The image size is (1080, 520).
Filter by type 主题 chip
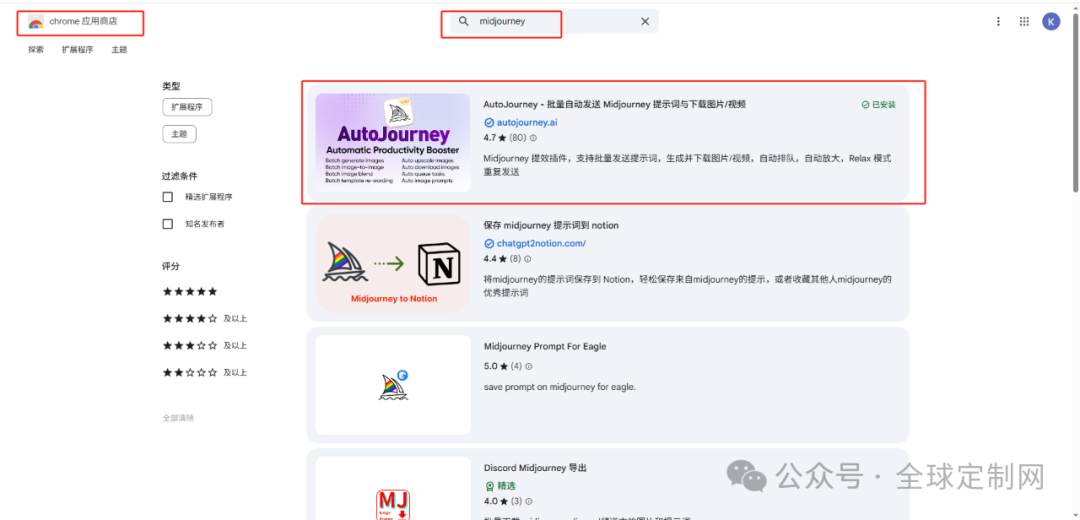click(x=179, y=134)
